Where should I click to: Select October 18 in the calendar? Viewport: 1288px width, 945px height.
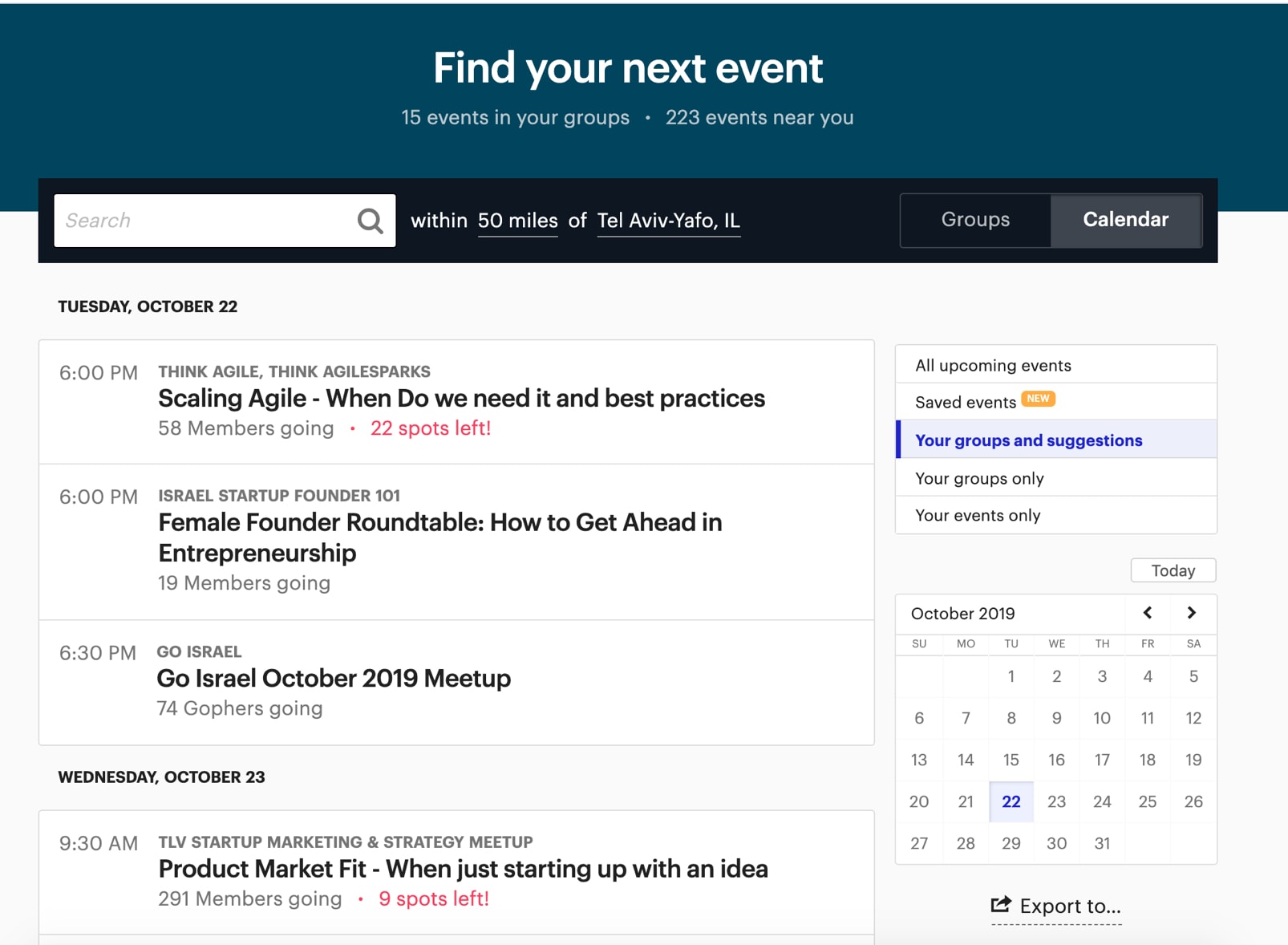(1148, 760)
